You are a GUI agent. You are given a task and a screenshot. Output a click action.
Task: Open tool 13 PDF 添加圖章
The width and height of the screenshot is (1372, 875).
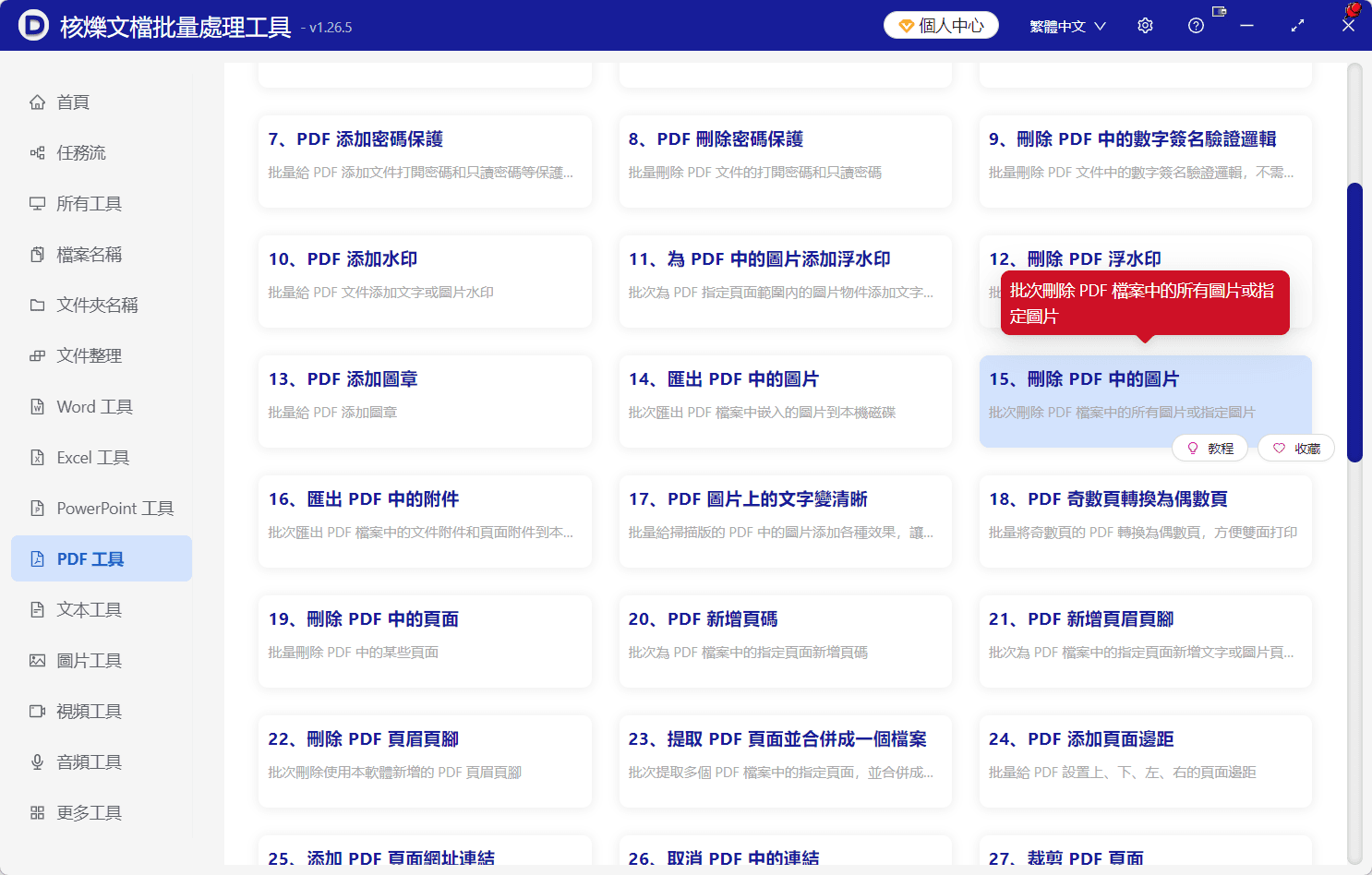click(425, 402)
